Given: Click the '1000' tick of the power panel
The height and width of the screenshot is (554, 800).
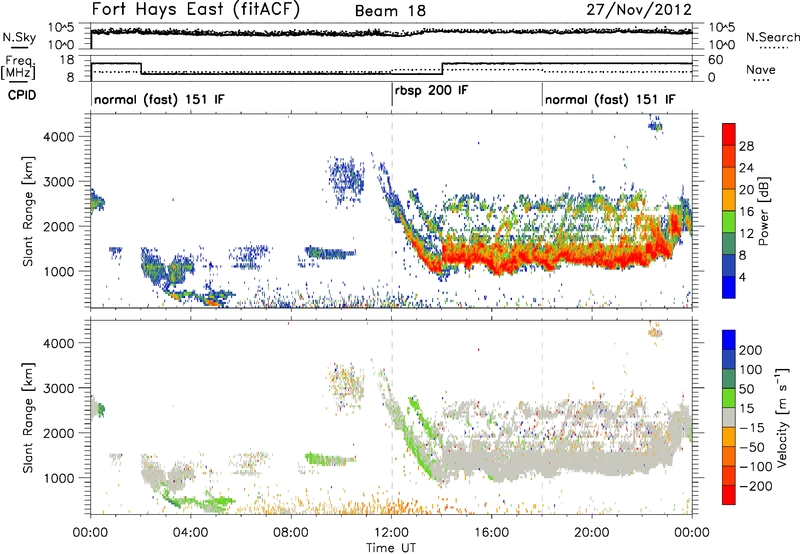Looking at the screenshot, I should pos(58,271).
